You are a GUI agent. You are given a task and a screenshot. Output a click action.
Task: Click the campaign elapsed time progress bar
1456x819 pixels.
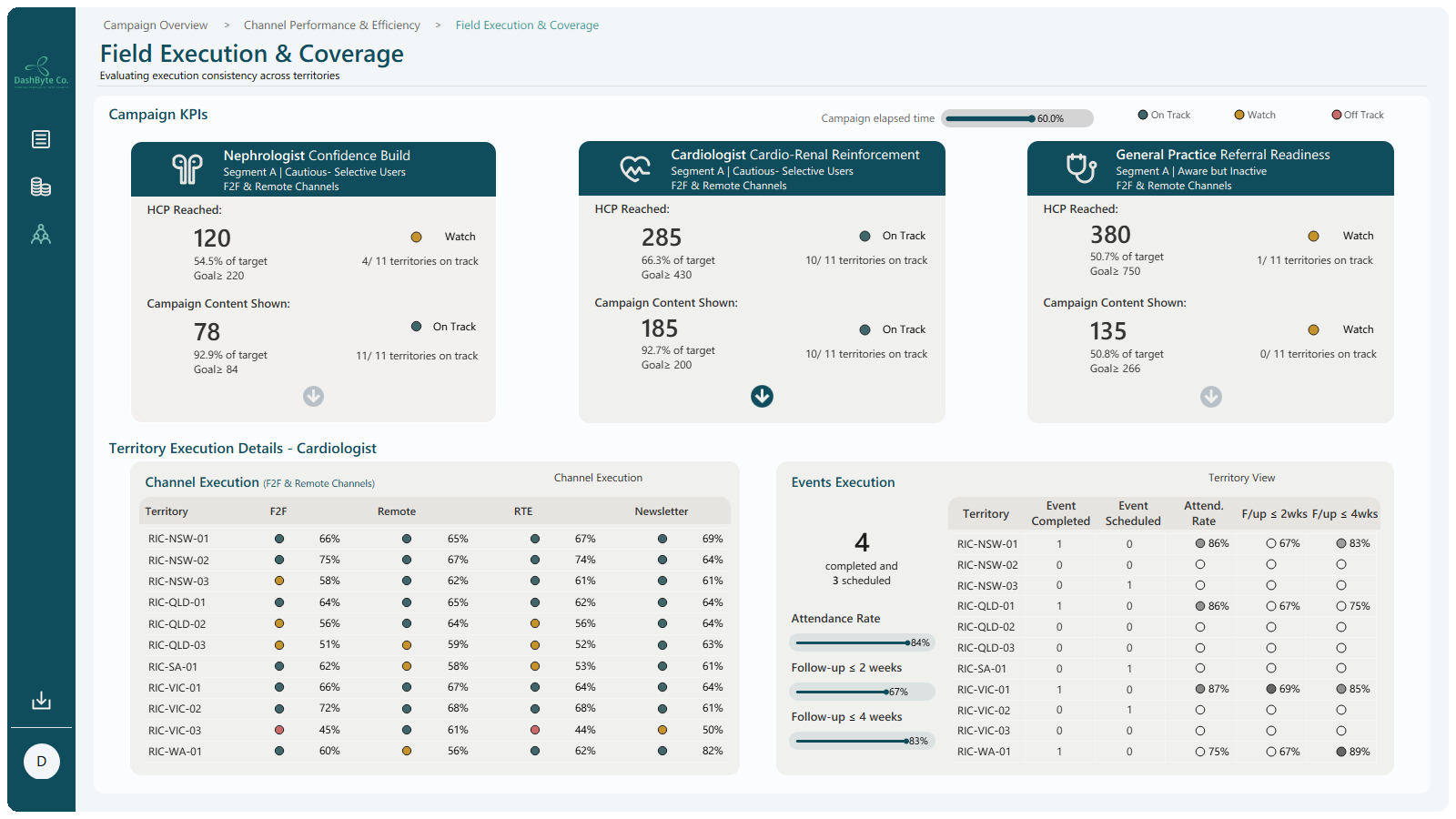(1017, 118)
